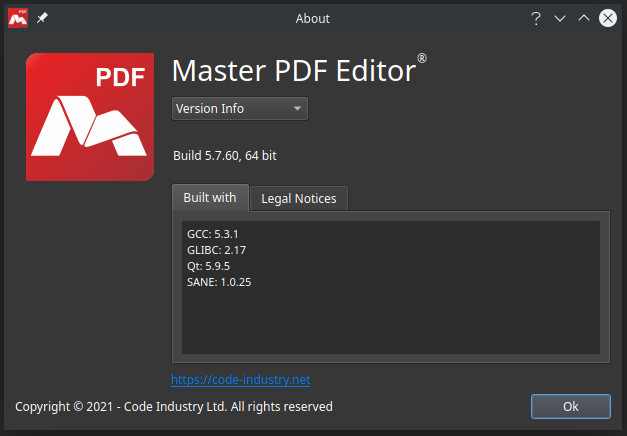
Task: Click the GLIBC: 2.17 line
Action: click(x=217, y=250)
